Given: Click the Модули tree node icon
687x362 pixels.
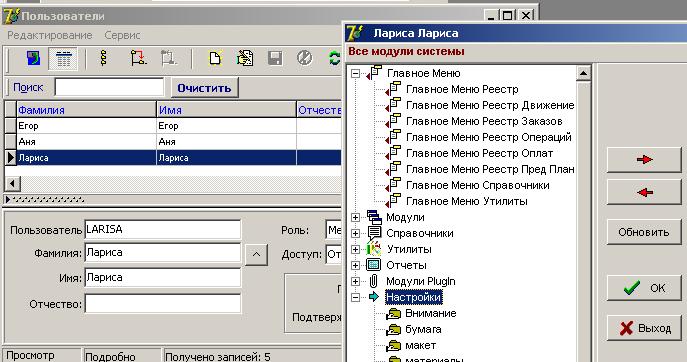Looking at the screenshot, I should (x=374, y=217).
